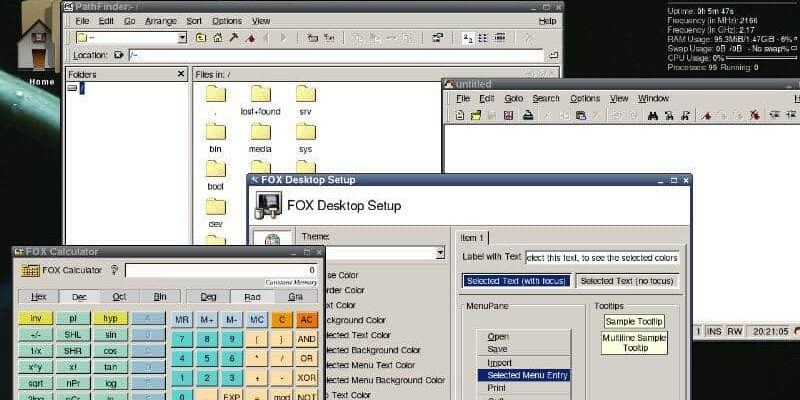
Task: Open the Window menu in untitled editor
Action: 653,98
